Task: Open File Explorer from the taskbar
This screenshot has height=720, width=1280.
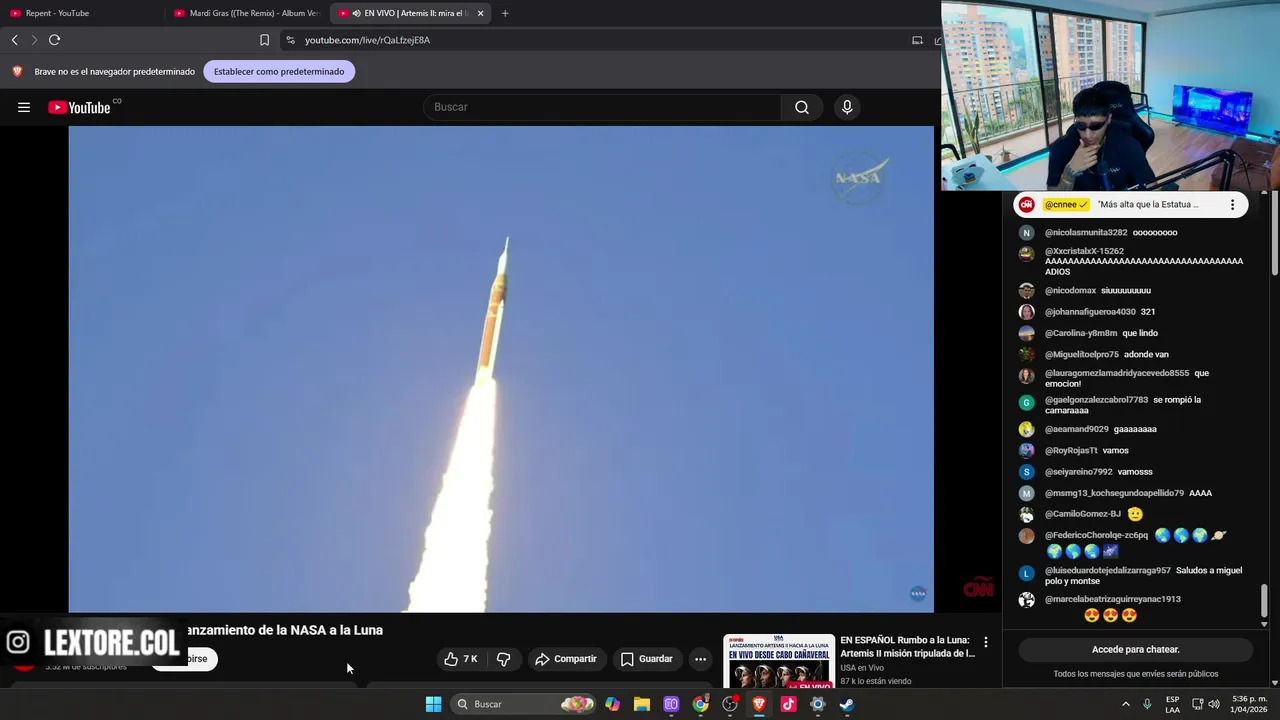Action: pyautogui.click(x=642, y=704)
